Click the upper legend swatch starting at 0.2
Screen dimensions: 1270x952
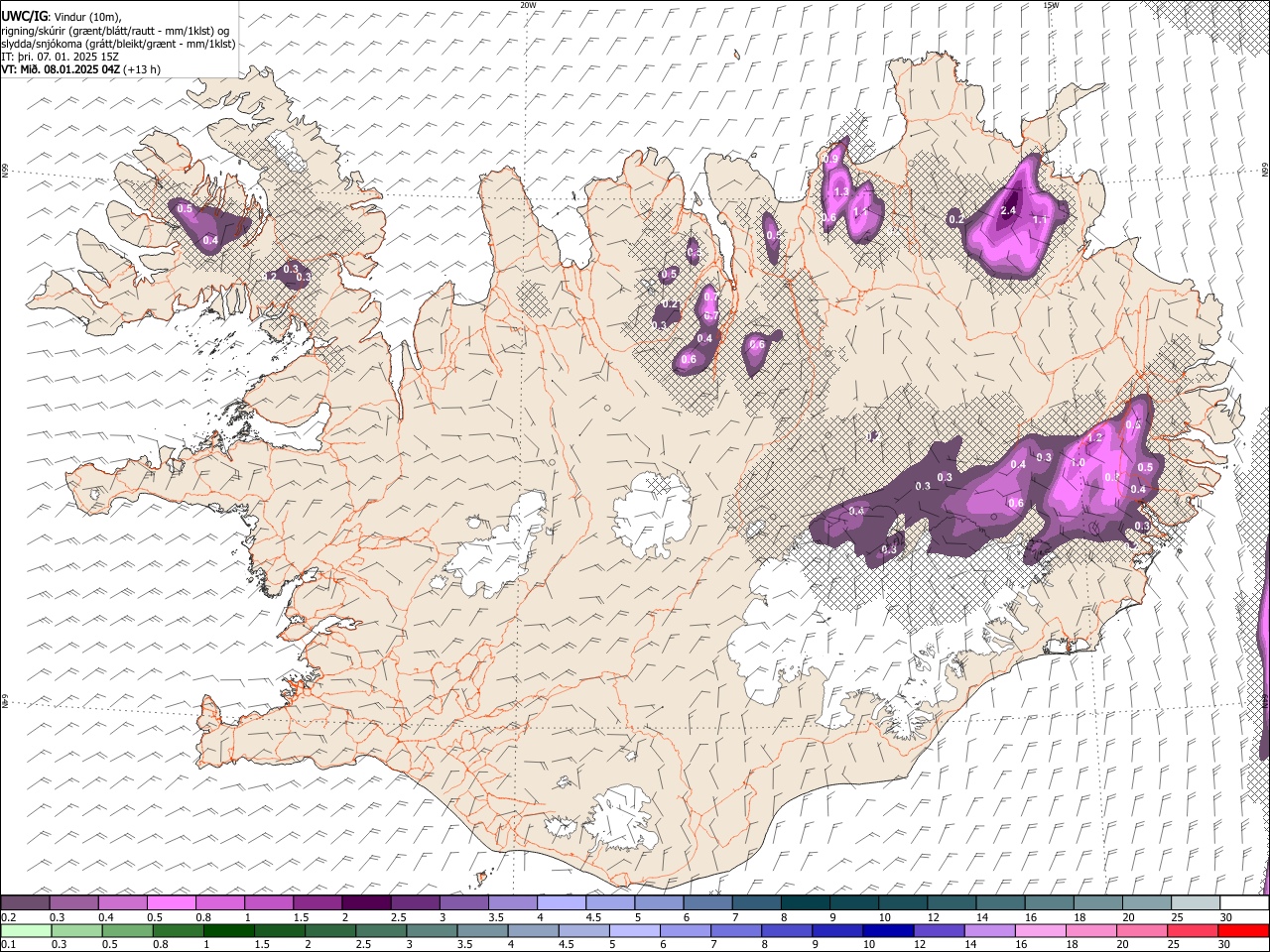tap(26, 902)
